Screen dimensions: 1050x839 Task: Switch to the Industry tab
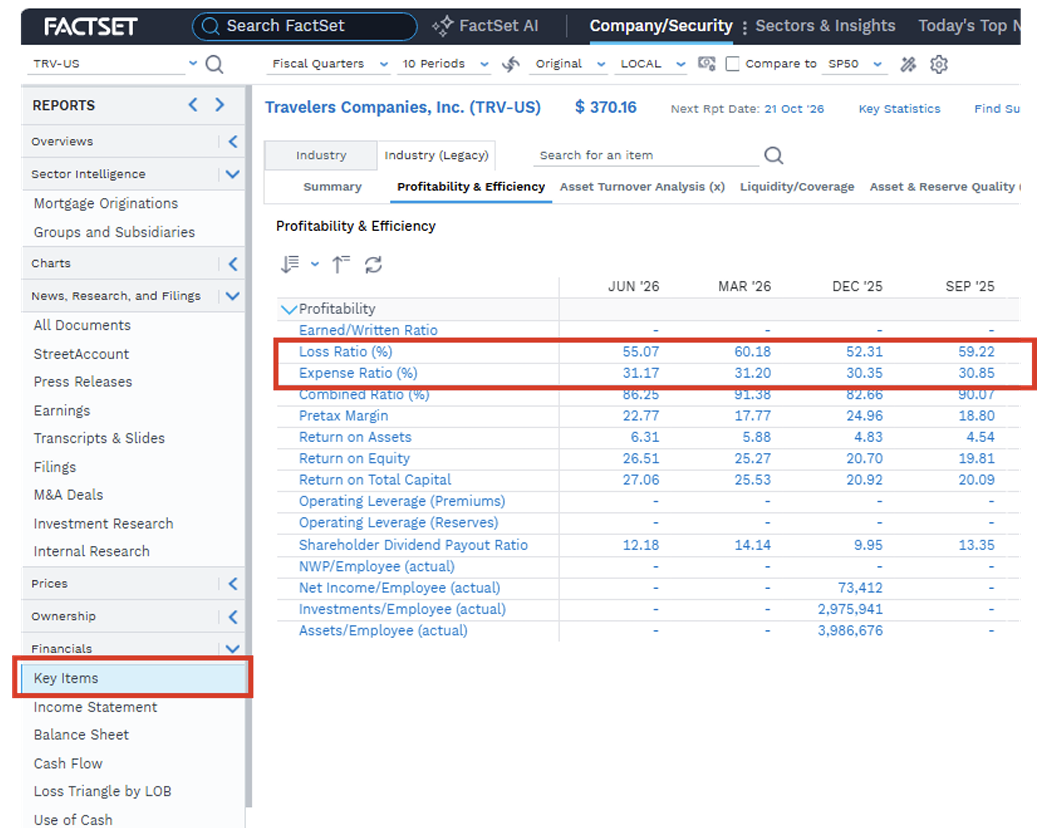point(321,155)
